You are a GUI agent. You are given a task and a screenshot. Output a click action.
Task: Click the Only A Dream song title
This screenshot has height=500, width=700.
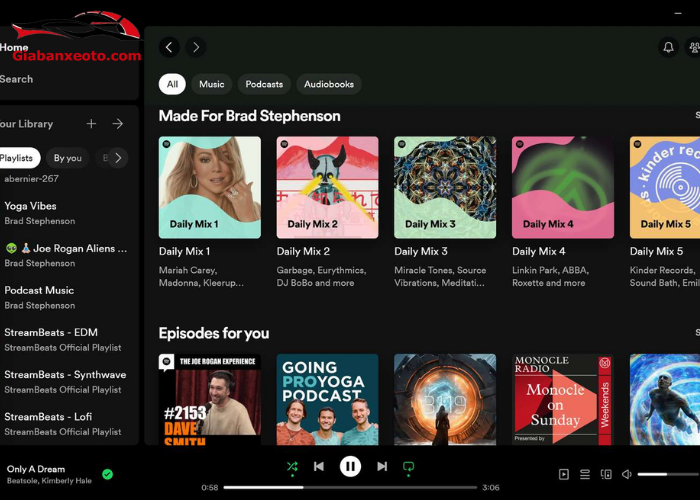tap(36, 469)
